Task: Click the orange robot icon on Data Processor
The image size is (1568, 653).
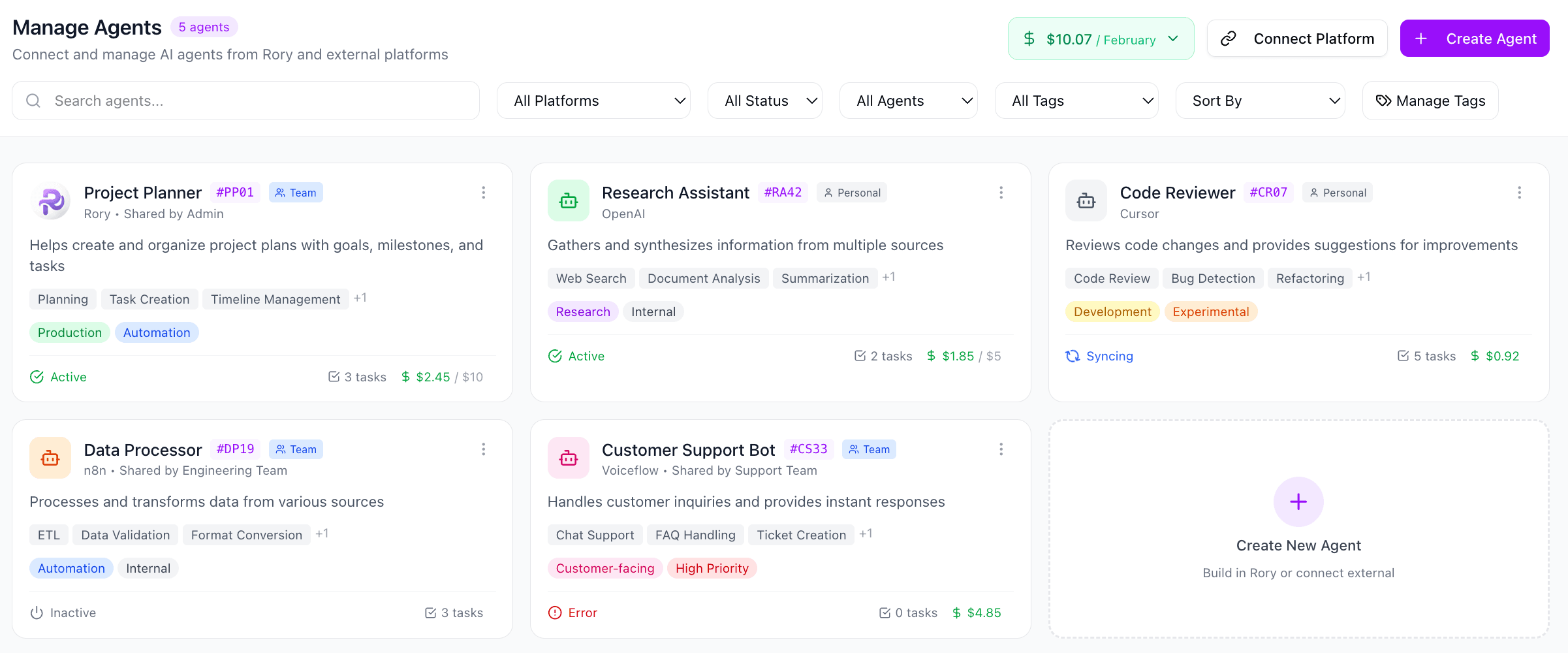Action: tap(50, 458)
